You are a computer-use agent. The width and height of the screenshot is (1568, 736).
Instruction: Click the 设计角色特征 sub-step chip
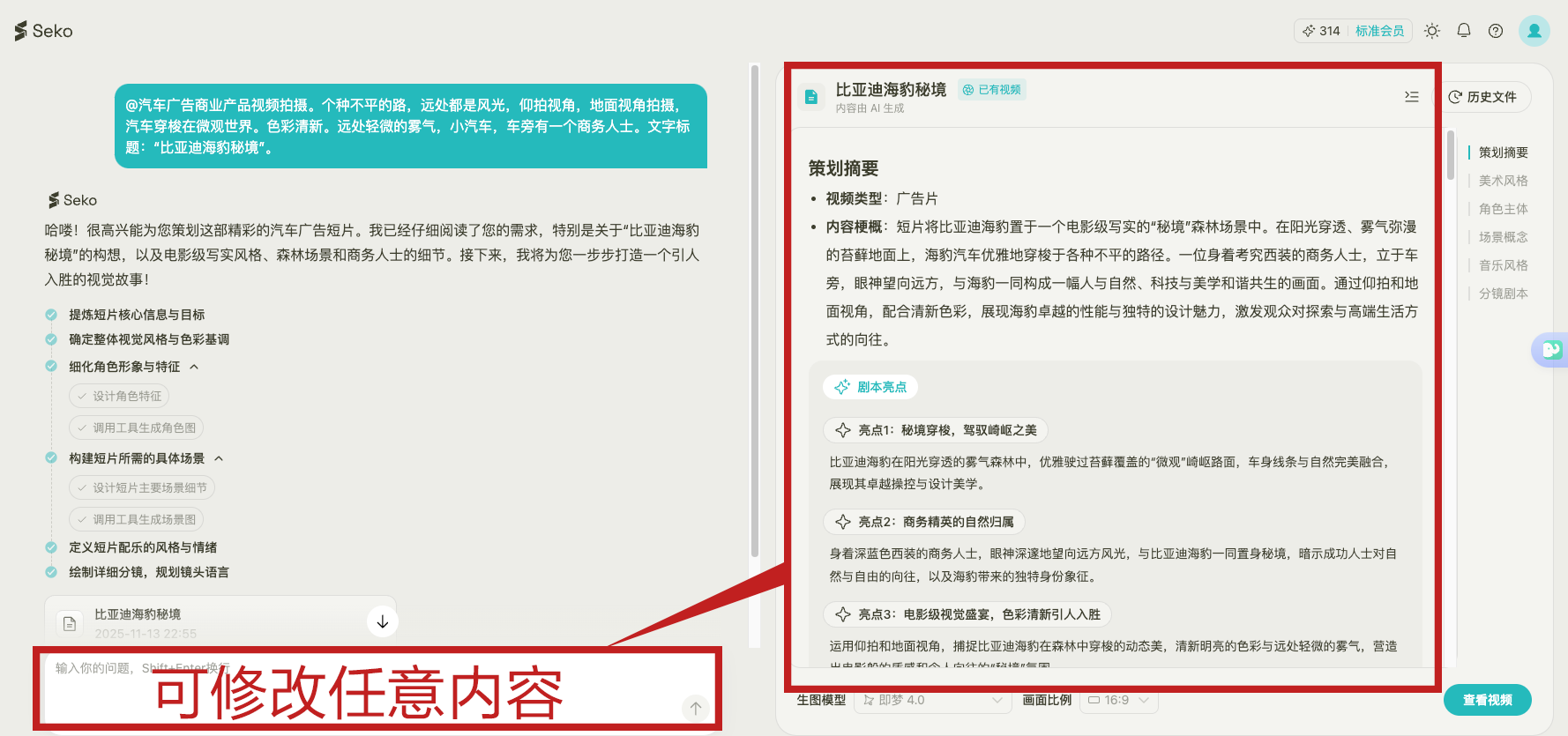click(x=119, y=397)
